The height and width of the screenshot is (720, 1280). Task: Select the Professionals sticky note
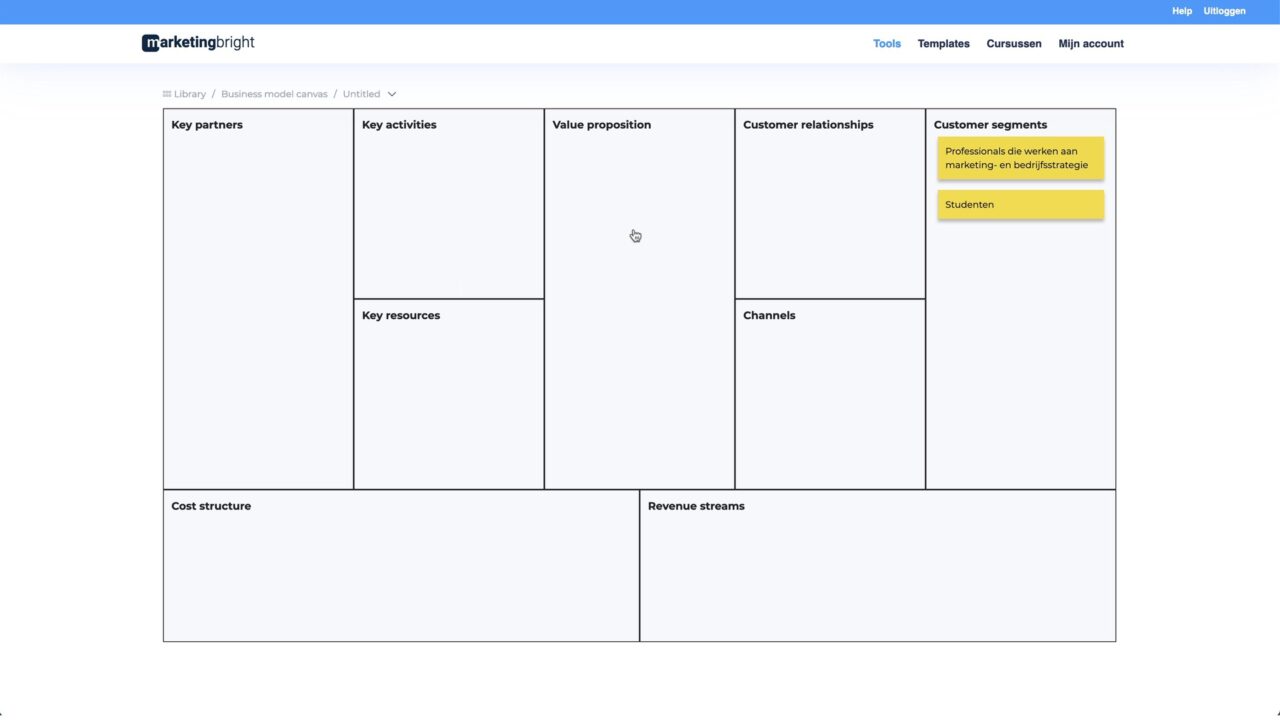(x=1019, y=158)
